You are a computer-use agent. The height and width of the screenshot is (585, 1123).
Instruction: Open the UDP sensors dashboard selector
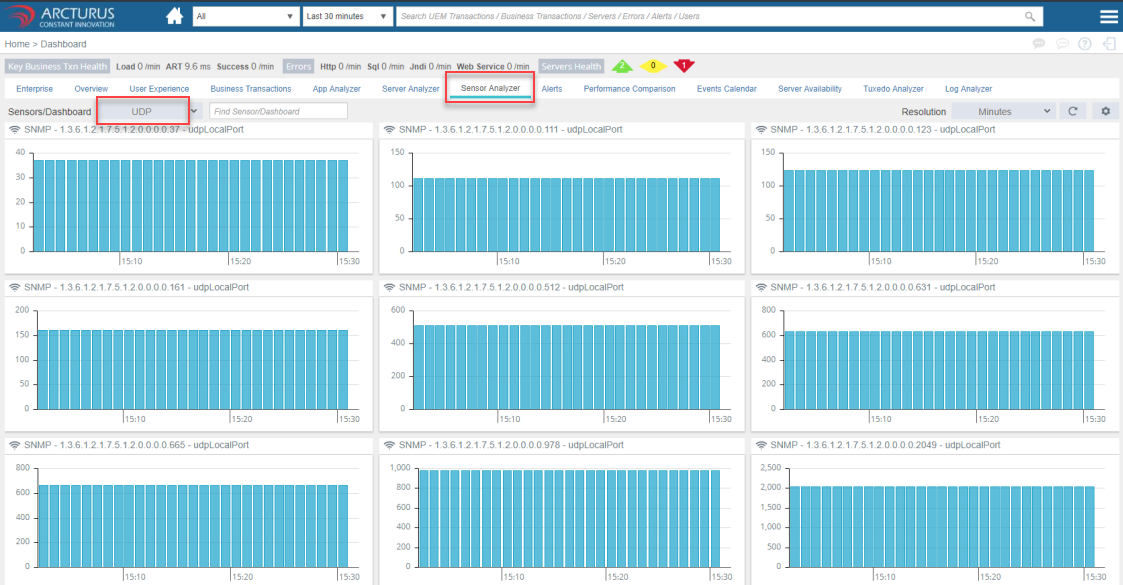pyautogui.click(x=143, y=111)
